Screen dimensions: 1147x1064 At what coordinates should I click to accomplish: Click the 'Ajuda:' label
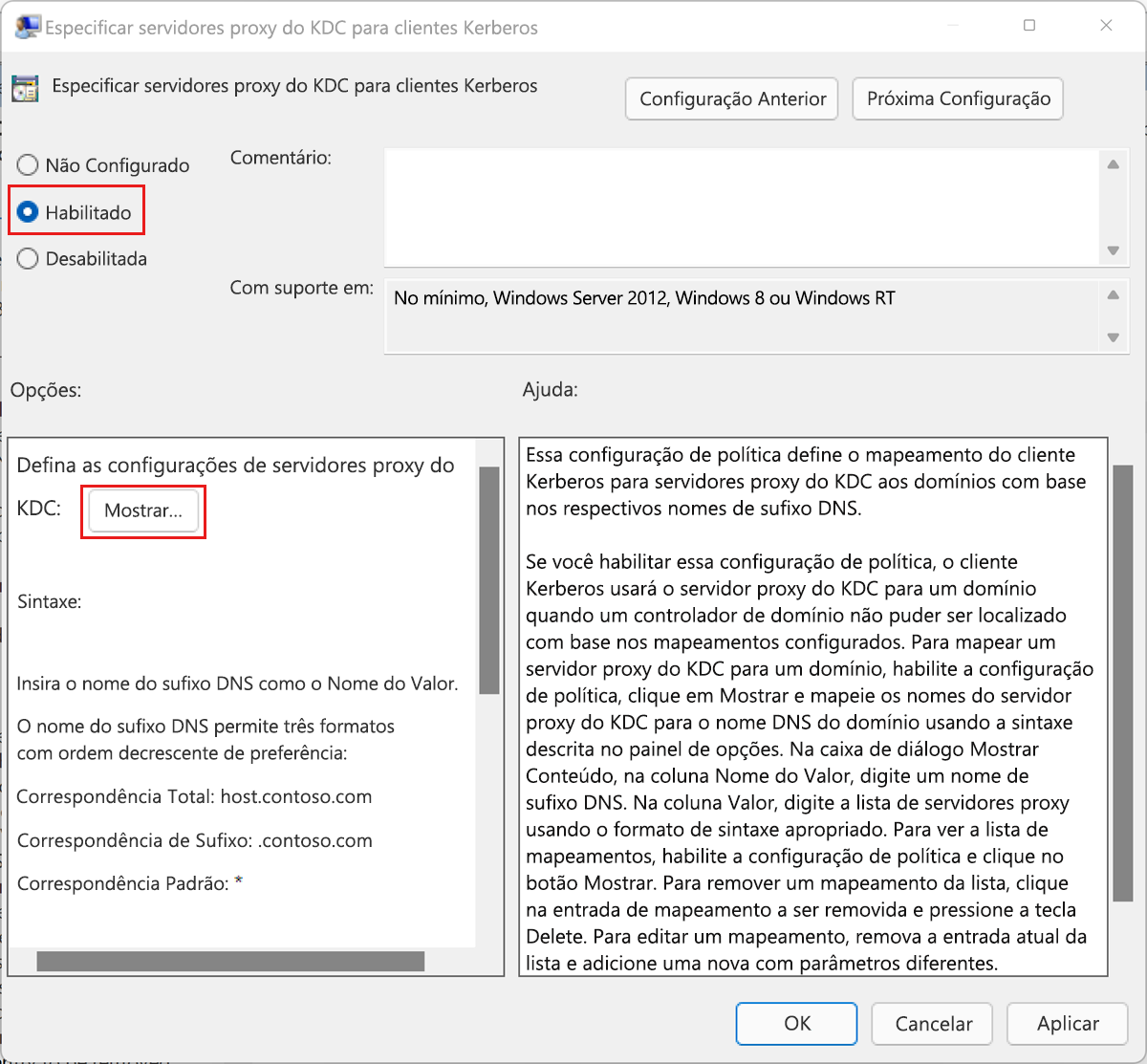(550, 390)
